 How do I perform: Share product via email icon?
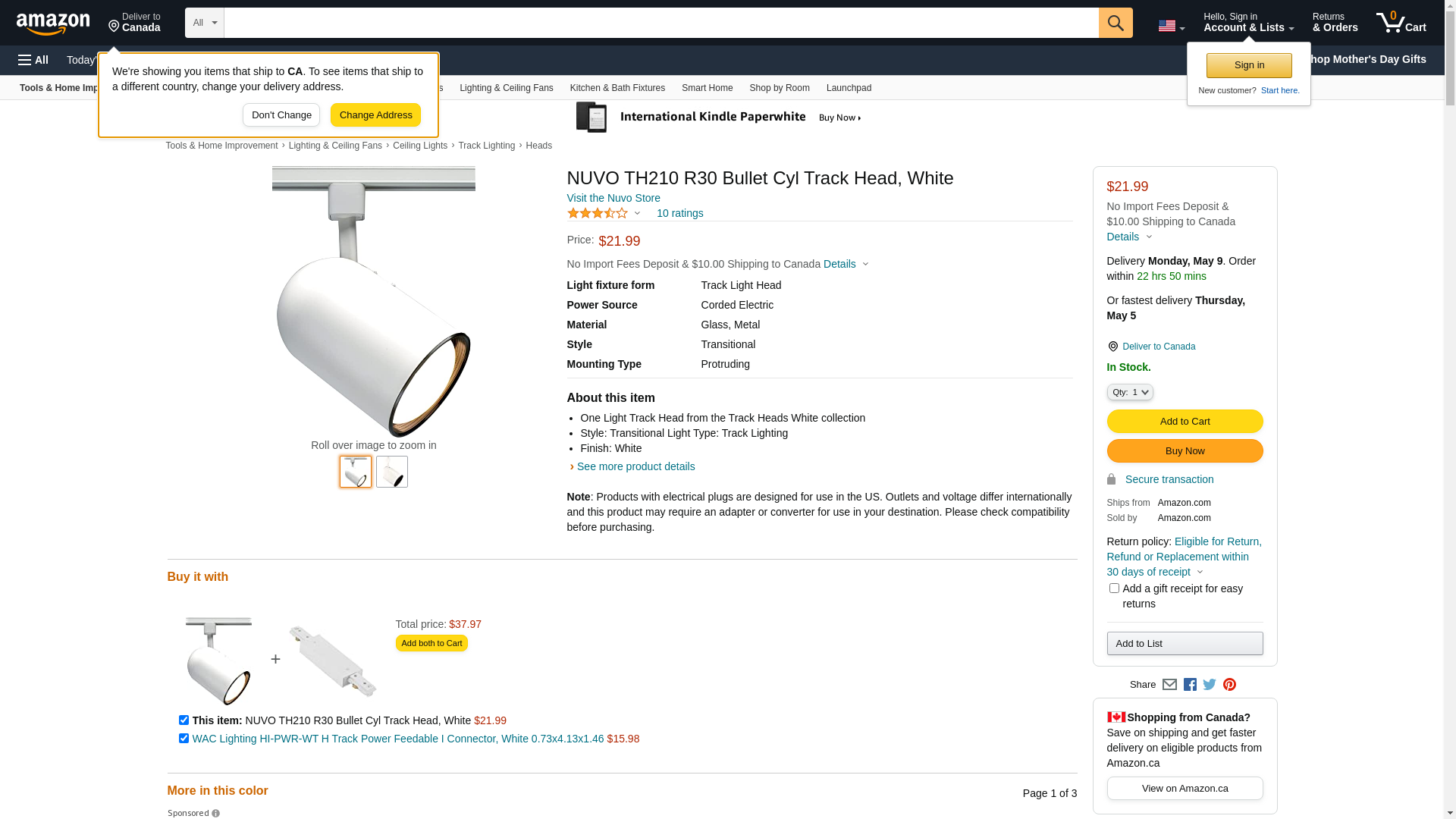(1169, 685)
